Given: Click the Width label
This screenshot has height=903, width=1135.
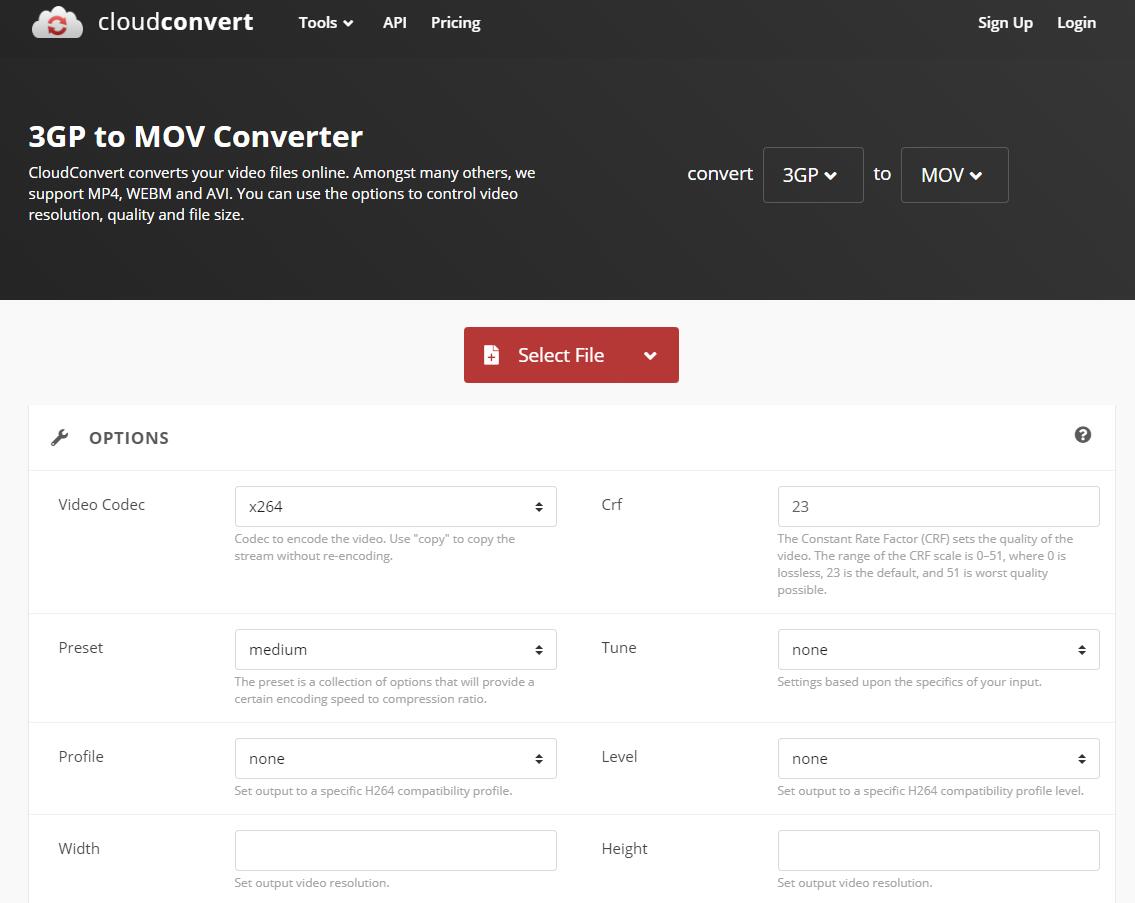Looking at the screenshot, I should click(79, 848).
